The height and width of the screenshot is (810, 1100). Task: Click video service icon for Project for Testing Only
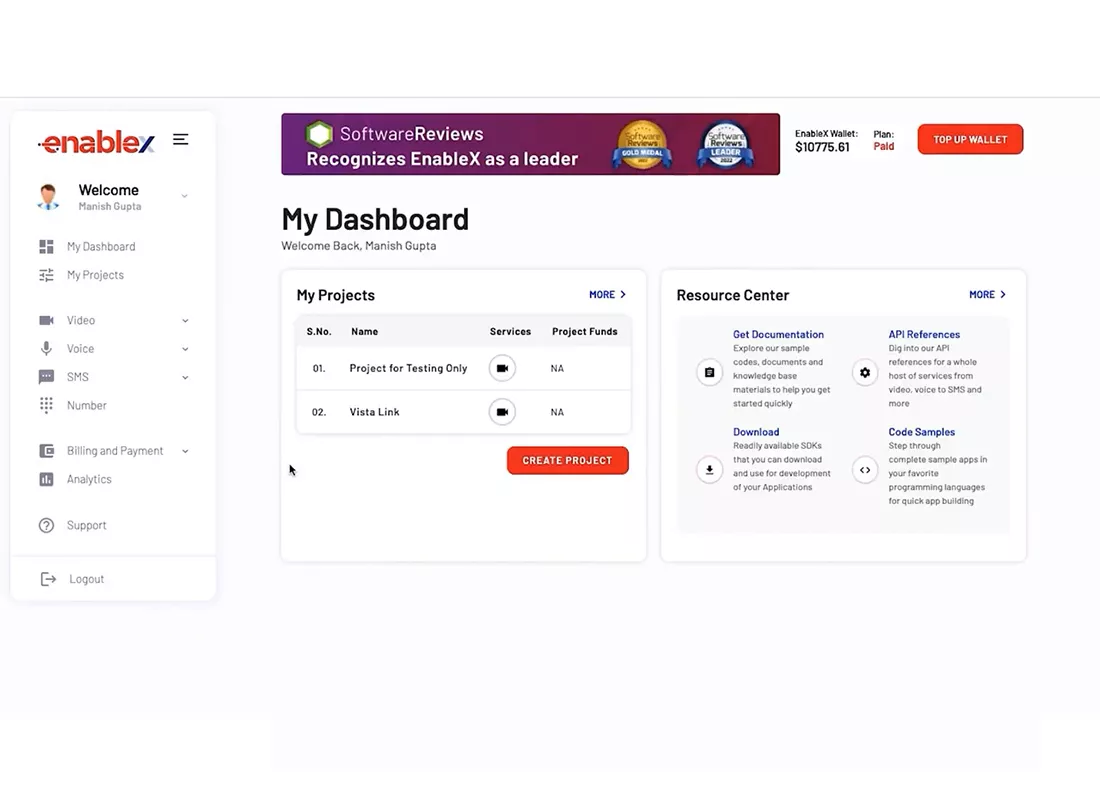(502, 368)
